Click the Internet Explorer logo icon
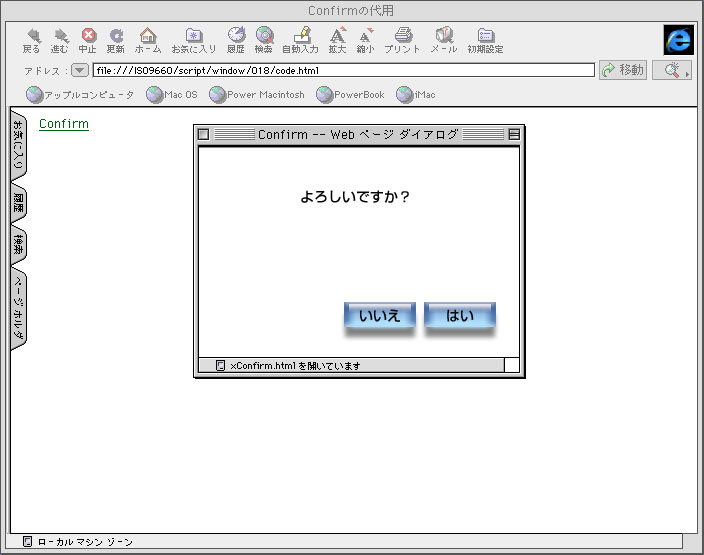 coord(678,40)
